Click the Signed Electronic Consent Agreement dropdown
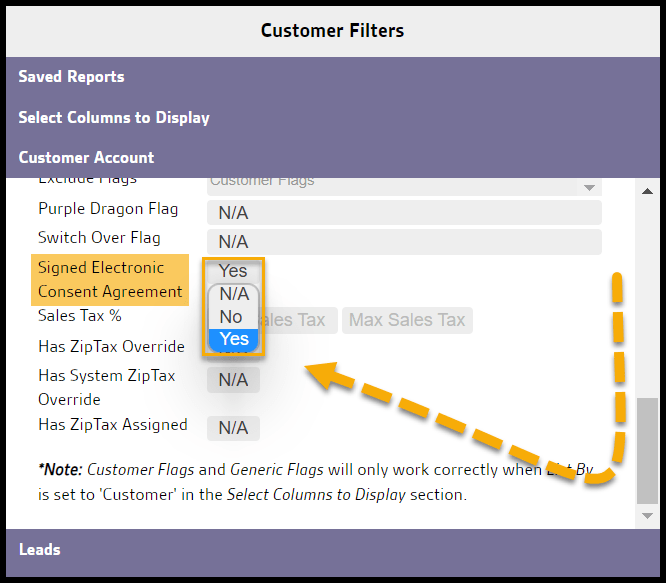Image resolution: width=666 pixels, height=583 pixels. pos(233,271)
